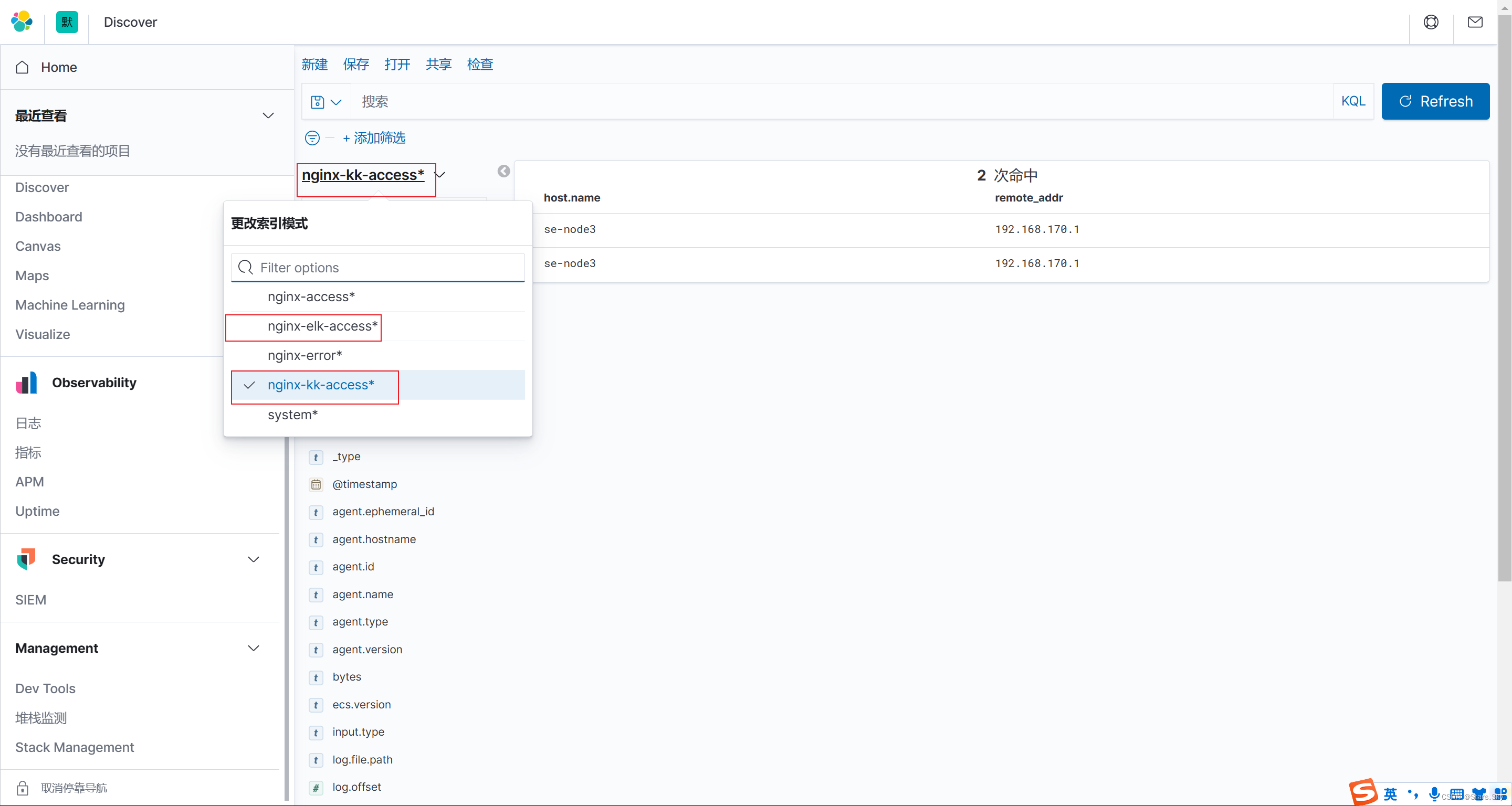Open the 共享 menu item

click(x=438, y=65)
